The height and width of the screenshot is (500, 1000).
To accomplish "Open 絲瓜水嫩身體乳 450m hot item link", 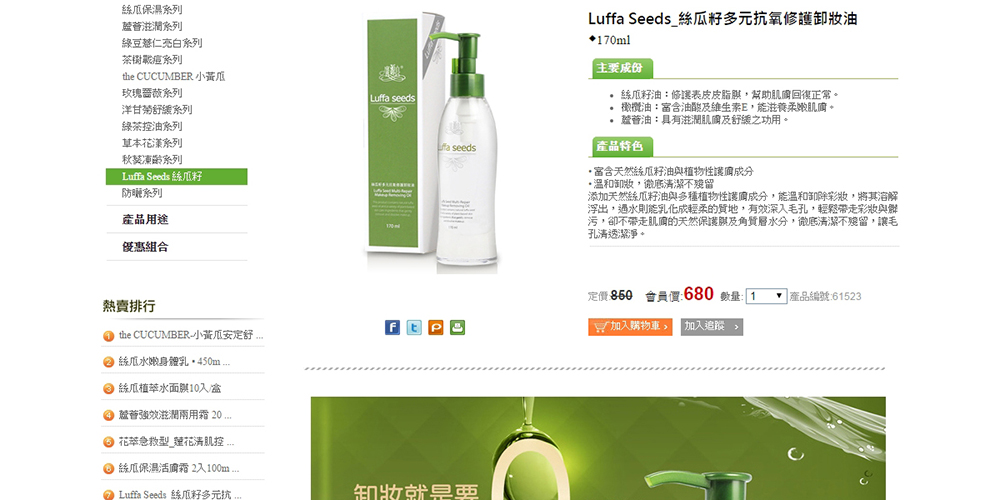I will point(174,362).
